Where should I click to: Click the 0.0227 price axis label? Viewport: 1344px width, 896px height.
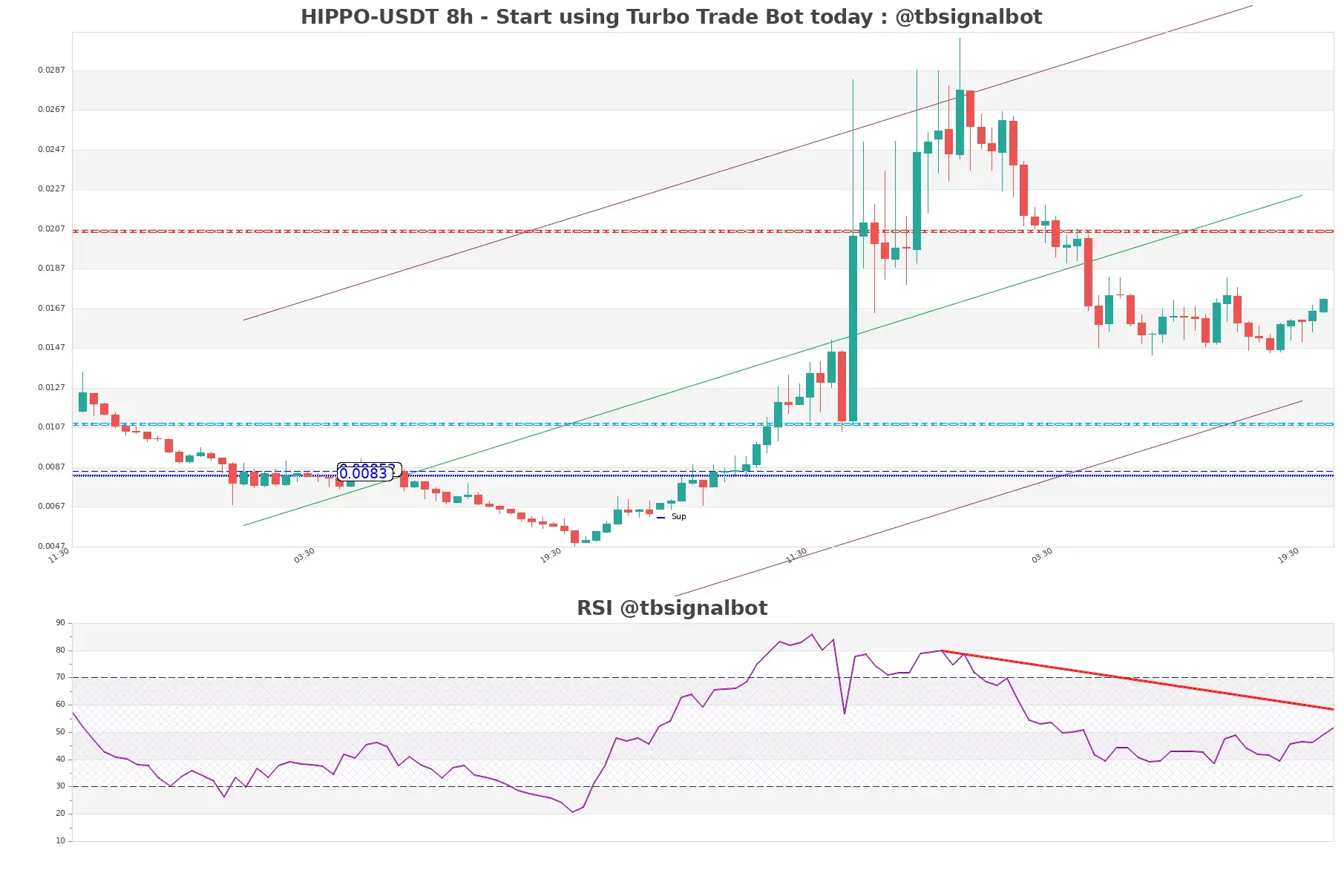[x=51, y=188]
